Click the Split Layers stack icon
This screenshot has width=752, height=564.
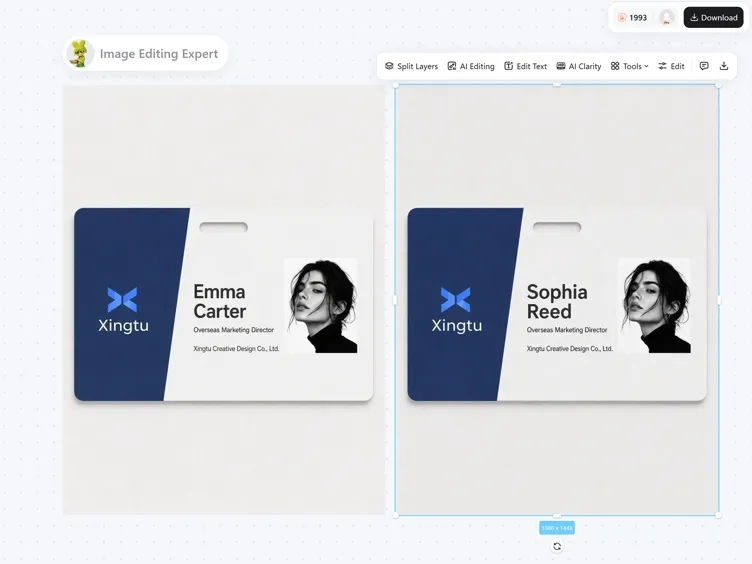[389, 66]
